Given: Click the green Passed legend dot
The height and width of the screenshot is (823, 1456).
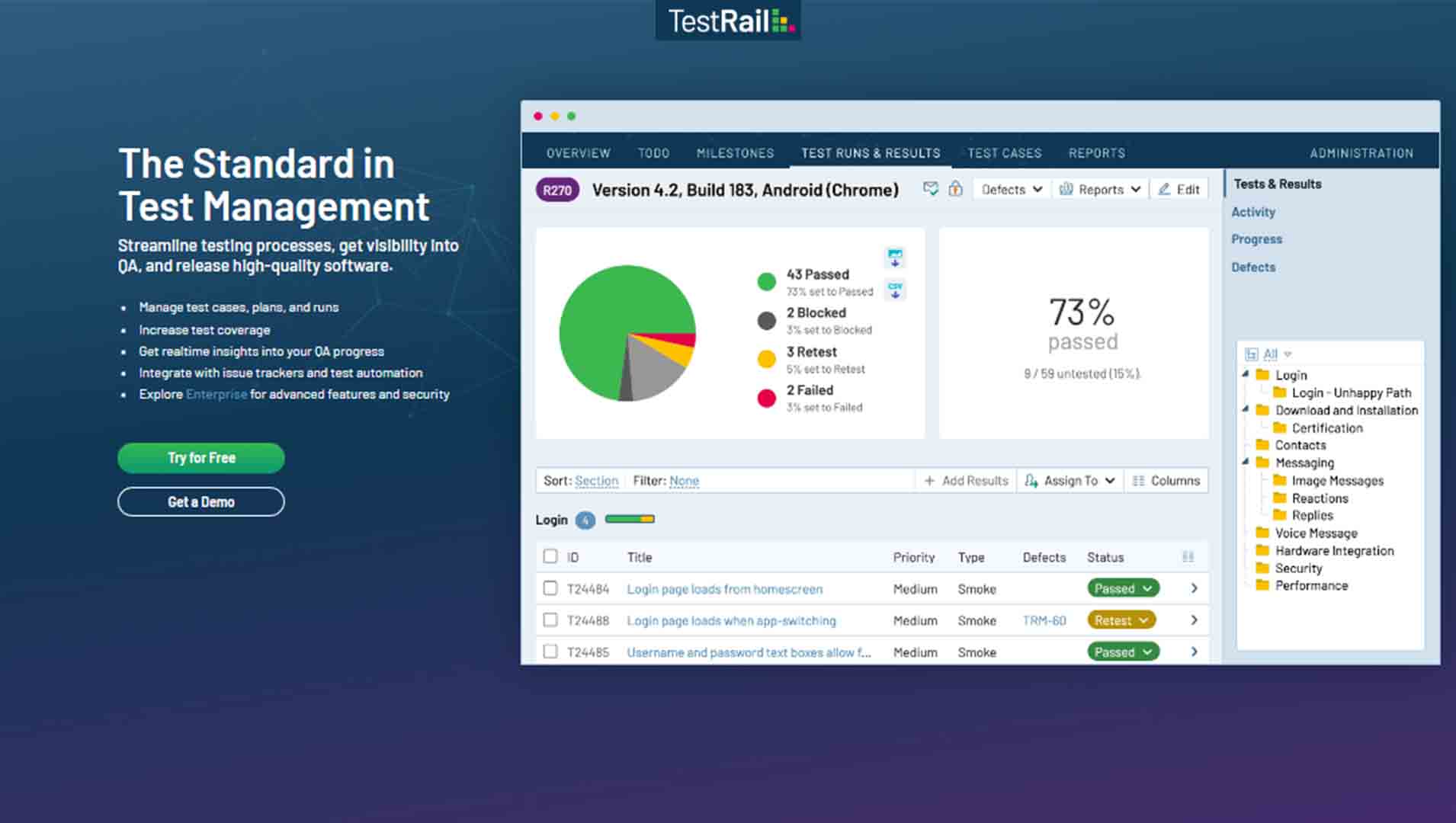Looking at the screenshot, I should (x=766, y=282).
